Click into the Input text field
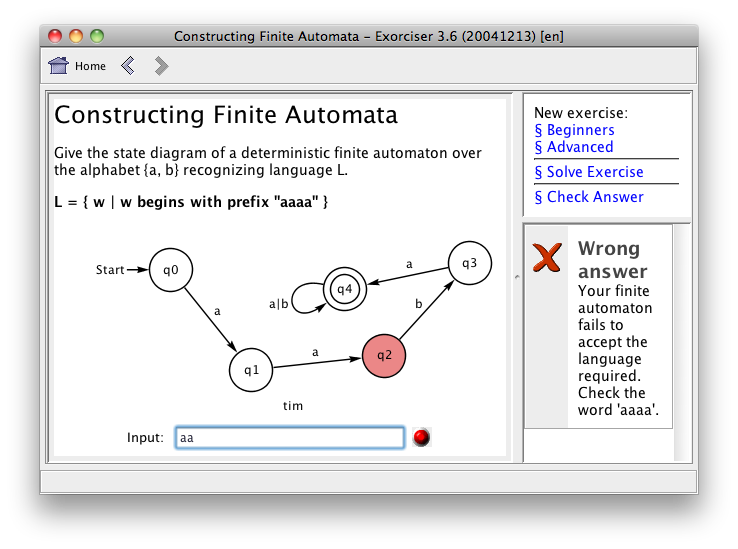 click(x=289, y=437)
